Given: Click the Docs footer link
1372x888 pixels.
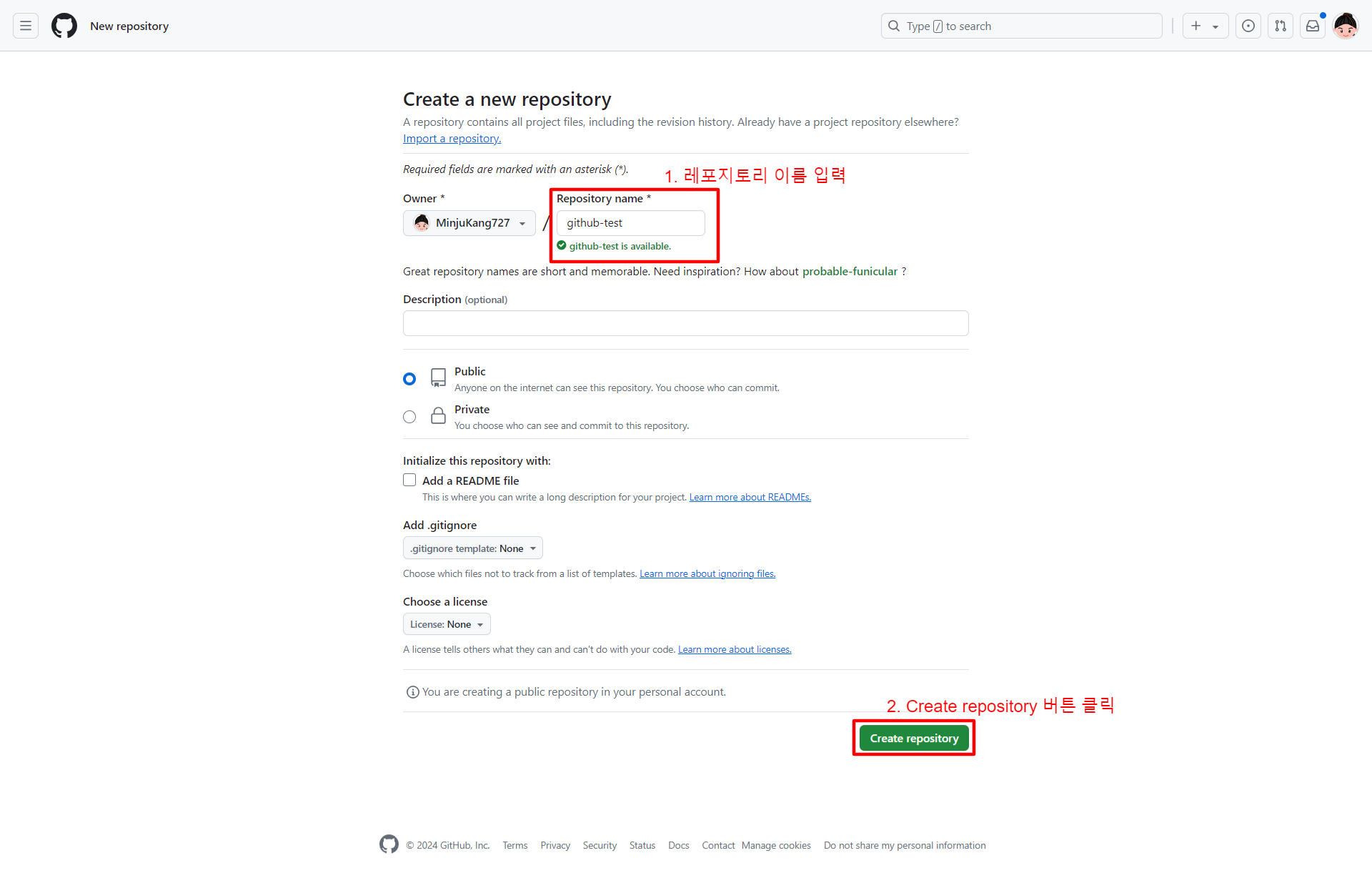Looking at the screenshot, I should [x=678, y=845].
